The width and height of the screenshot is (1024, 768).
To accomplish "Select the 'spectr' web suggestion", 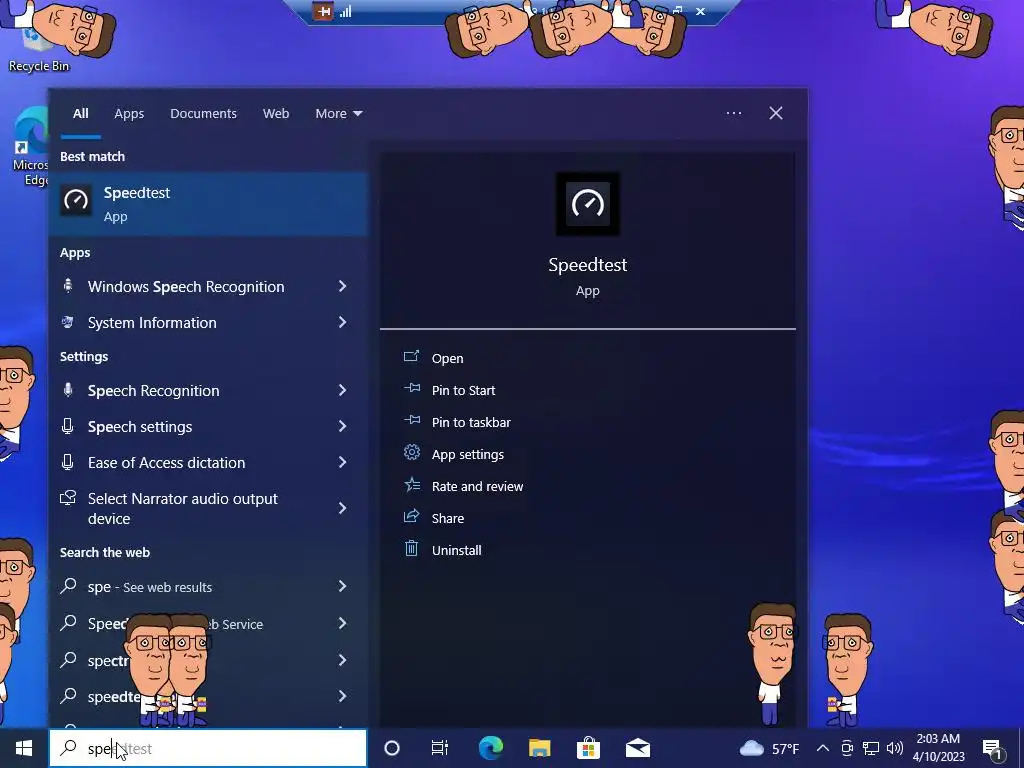I will pyautogui.click(x=208, y=660).
